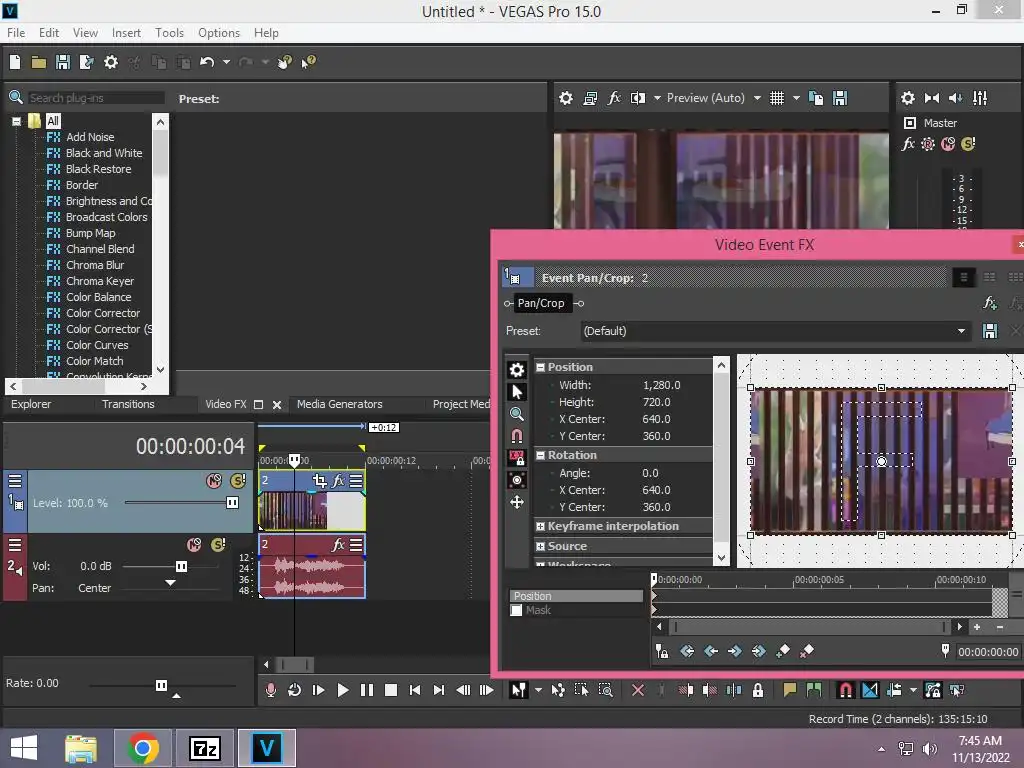Click the Search plug-ins field
The width and height of the screenshot is (1024, 768).
click(x=95, y=98)
